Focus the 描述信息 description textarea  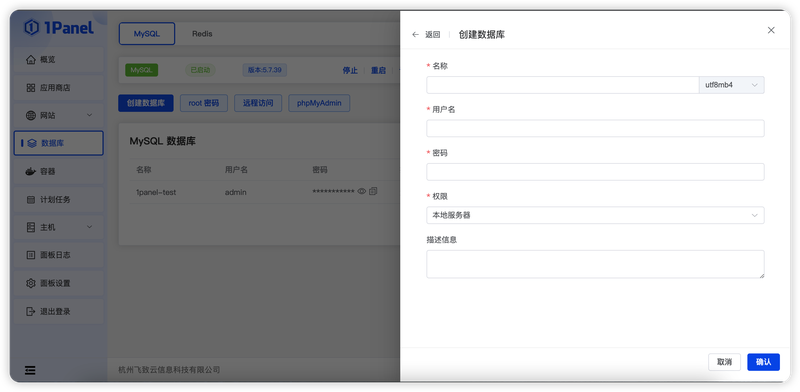(x=595, y=264)
